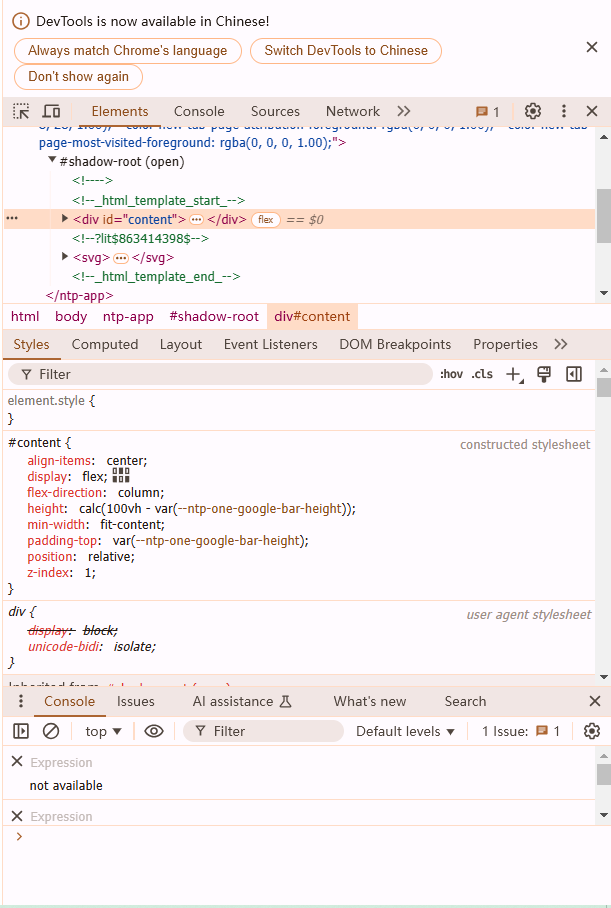Click the Elements tree vertical scrollbar thumb

[603, 215]
